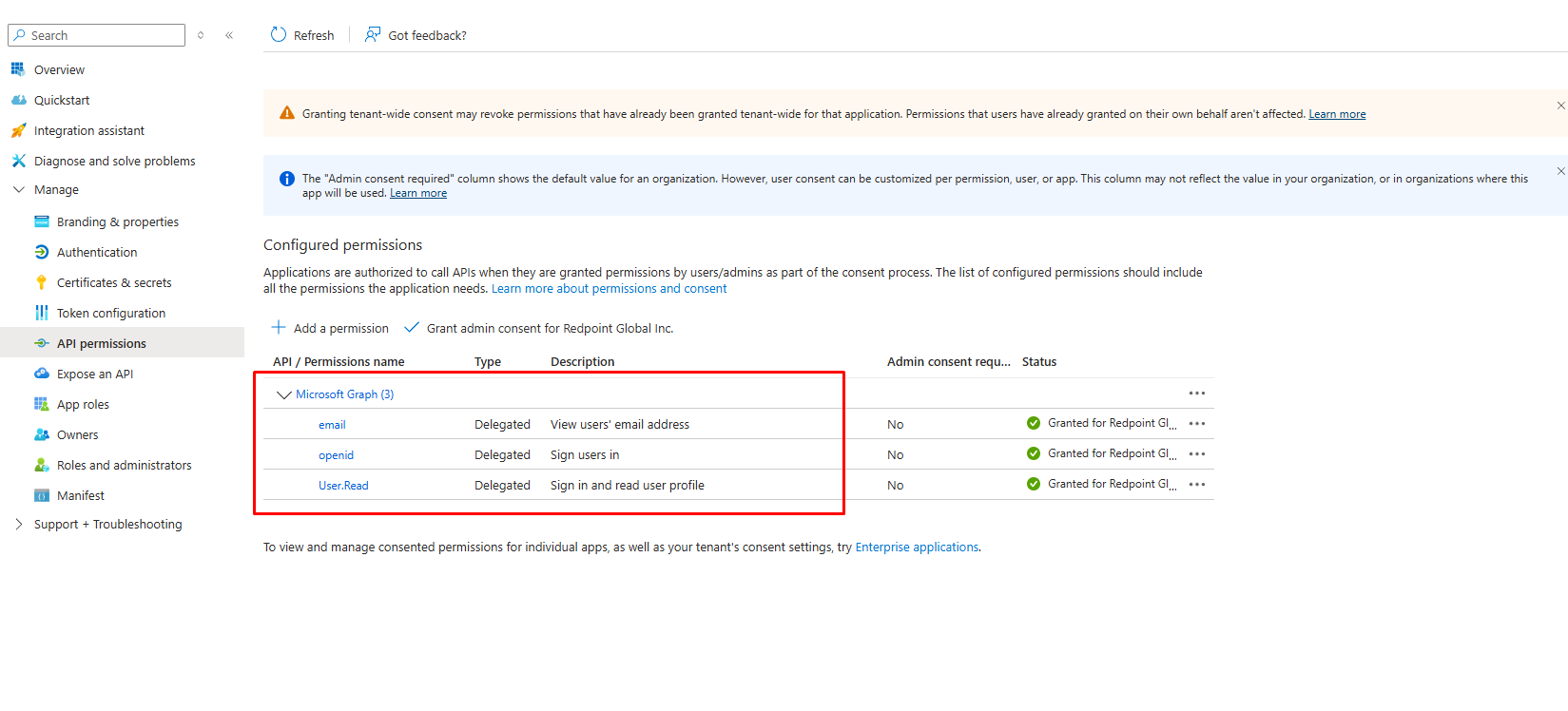1568x711 pixels.
Task: Click the ellipsis for email permission row
Action: point(1197,424)
